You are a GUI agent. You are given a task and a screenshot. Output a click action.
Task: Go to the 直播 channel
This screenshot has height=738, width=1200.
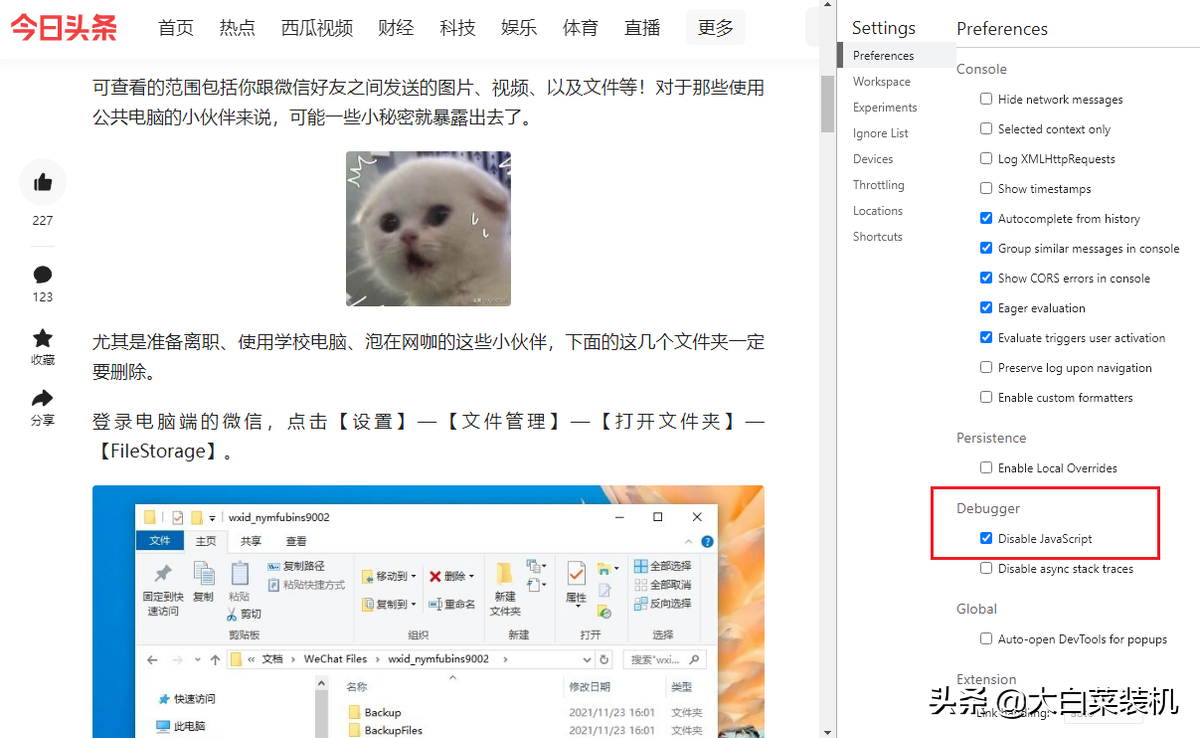pos(642,28)
